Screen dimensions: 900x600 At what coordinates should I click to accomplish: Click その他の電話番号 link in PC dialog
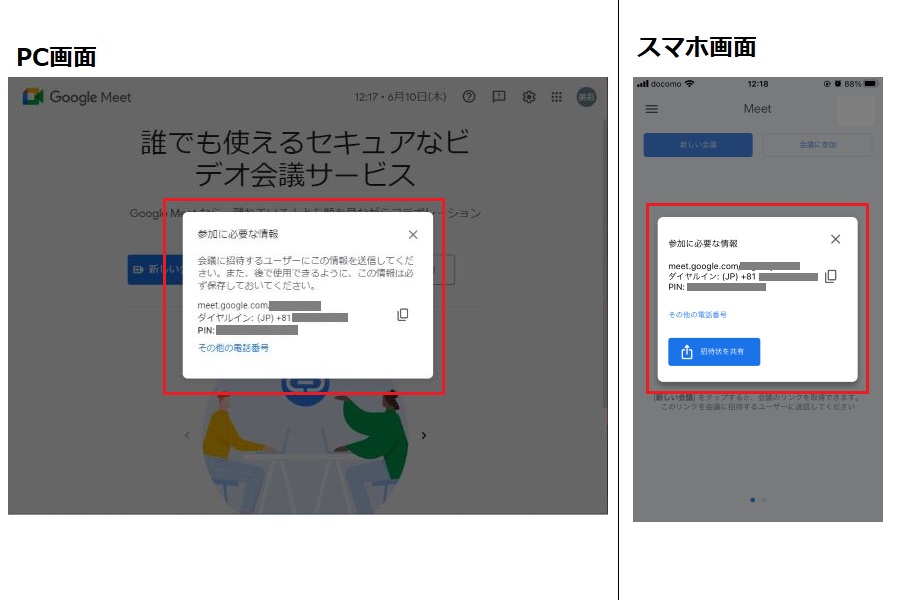[x=233, y=348]
